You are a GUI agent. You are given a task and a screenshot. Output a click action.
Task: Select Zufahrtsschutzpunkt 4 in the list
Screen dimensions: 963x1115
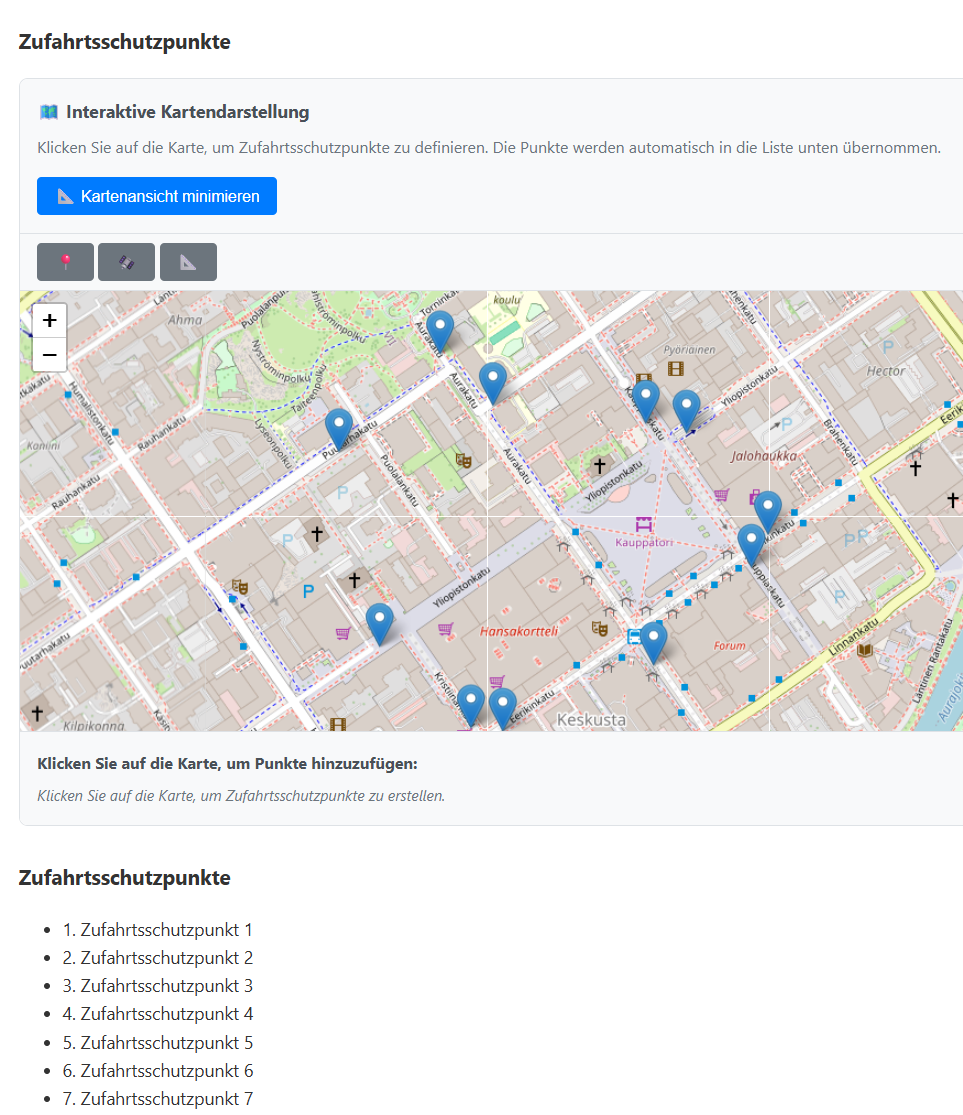click(166, 1014)
